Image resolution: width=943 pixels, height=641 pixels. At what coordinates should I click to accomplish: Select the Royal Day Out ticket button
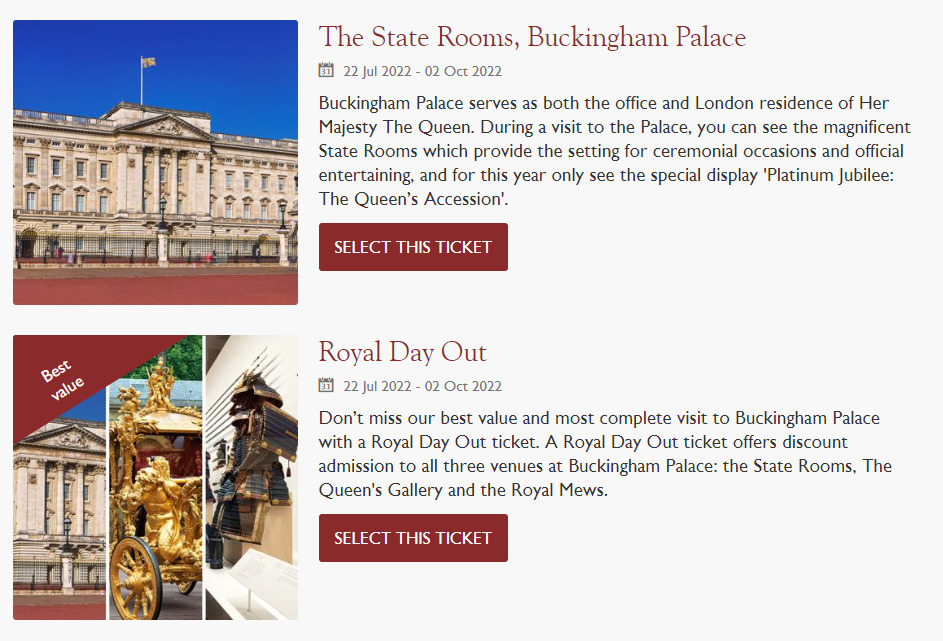click(x=413, y=538)
